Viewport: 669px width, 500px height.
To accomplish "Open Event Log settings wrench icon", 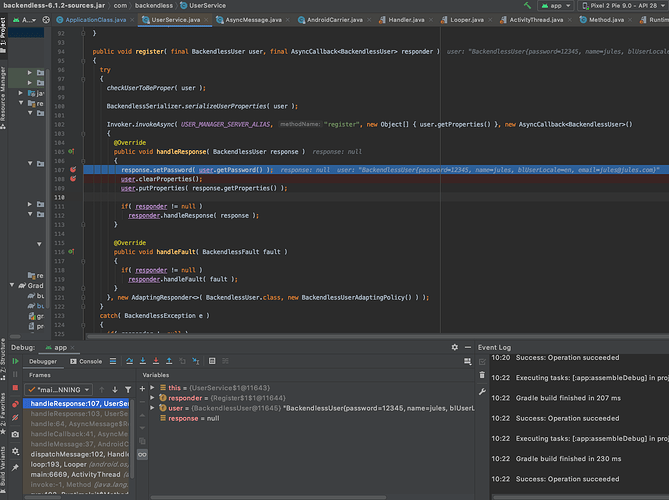I will (x=482, y=392).
